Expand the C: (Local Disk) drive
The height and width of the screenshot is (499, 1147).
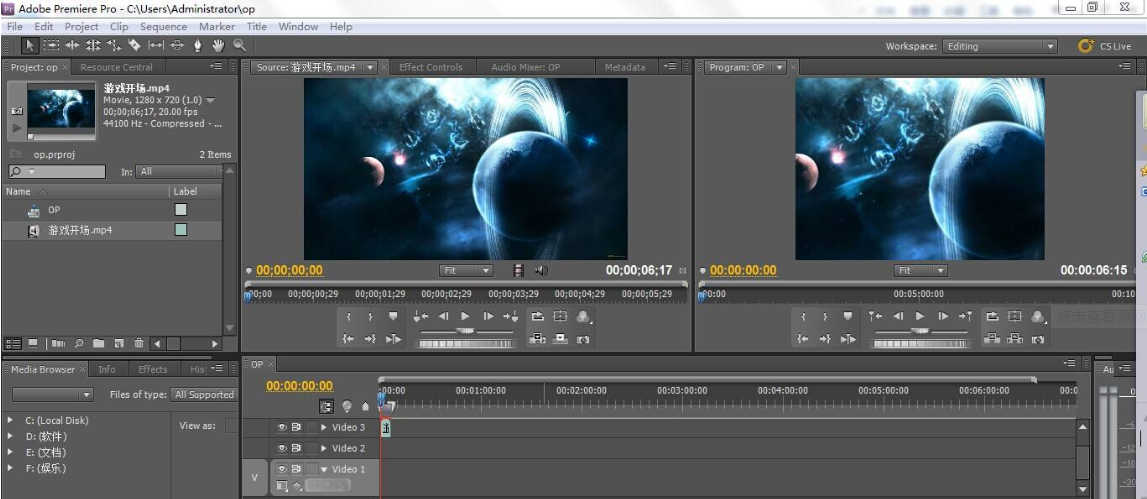(10, 421)
